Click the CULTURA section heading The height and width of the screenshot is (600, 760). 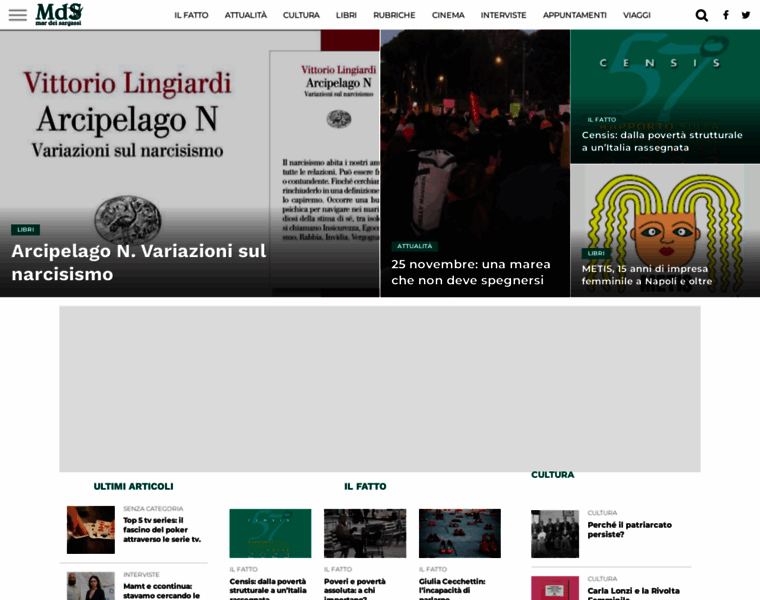553,475
